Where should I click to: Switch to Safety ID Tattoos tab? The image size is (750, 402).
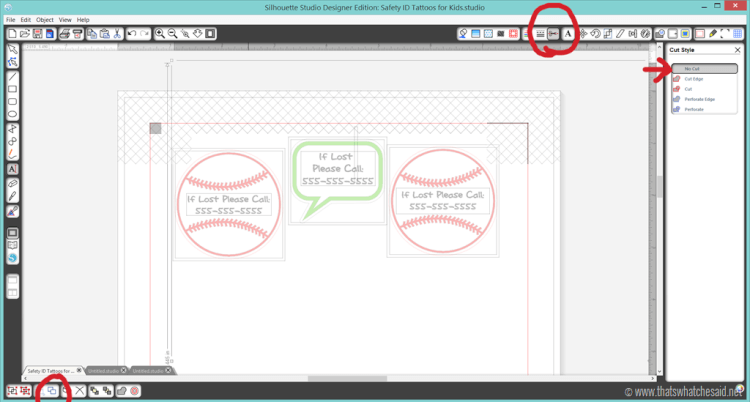point(52,371)
